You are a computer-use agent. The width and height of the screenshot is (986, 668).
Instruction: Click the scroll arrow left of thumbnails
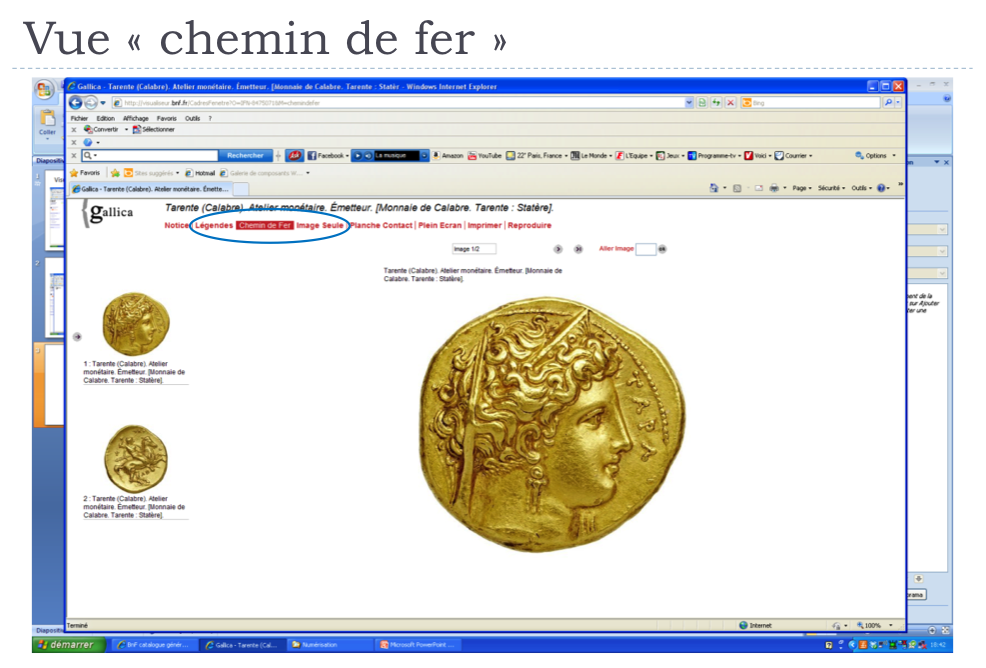77,337
